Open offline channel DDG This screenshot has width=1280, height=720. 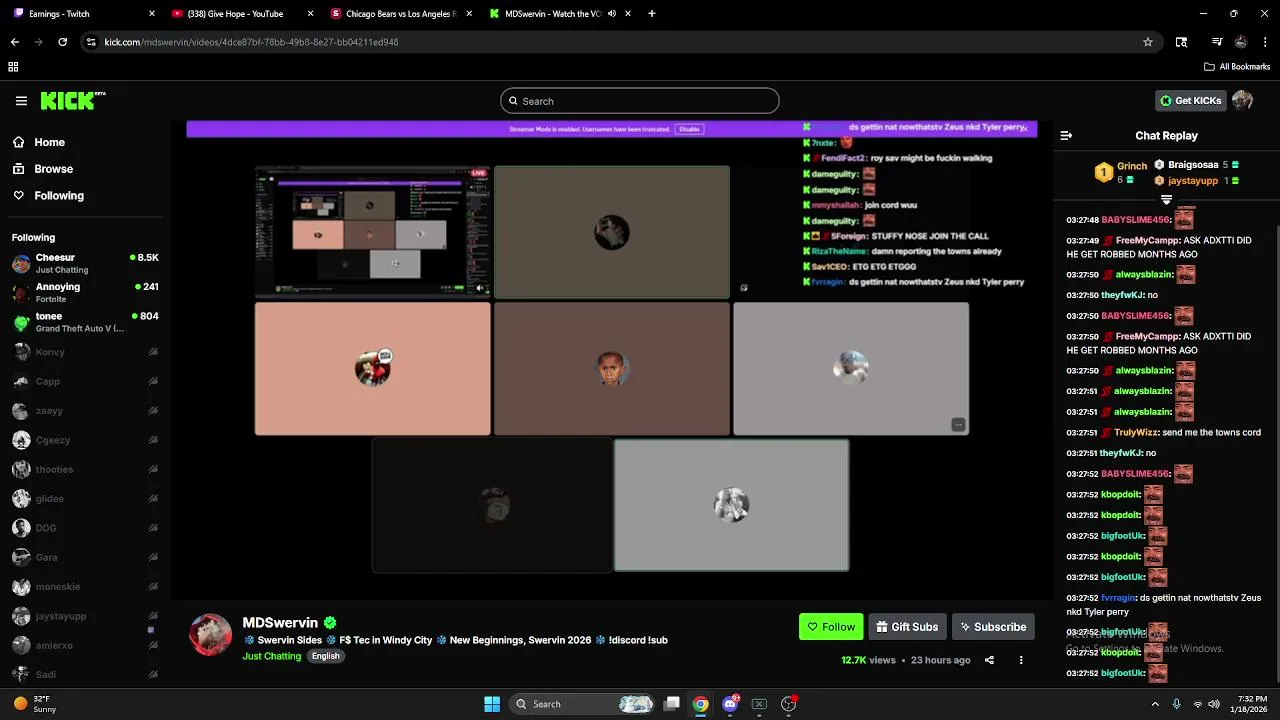(x=85, y=528)
